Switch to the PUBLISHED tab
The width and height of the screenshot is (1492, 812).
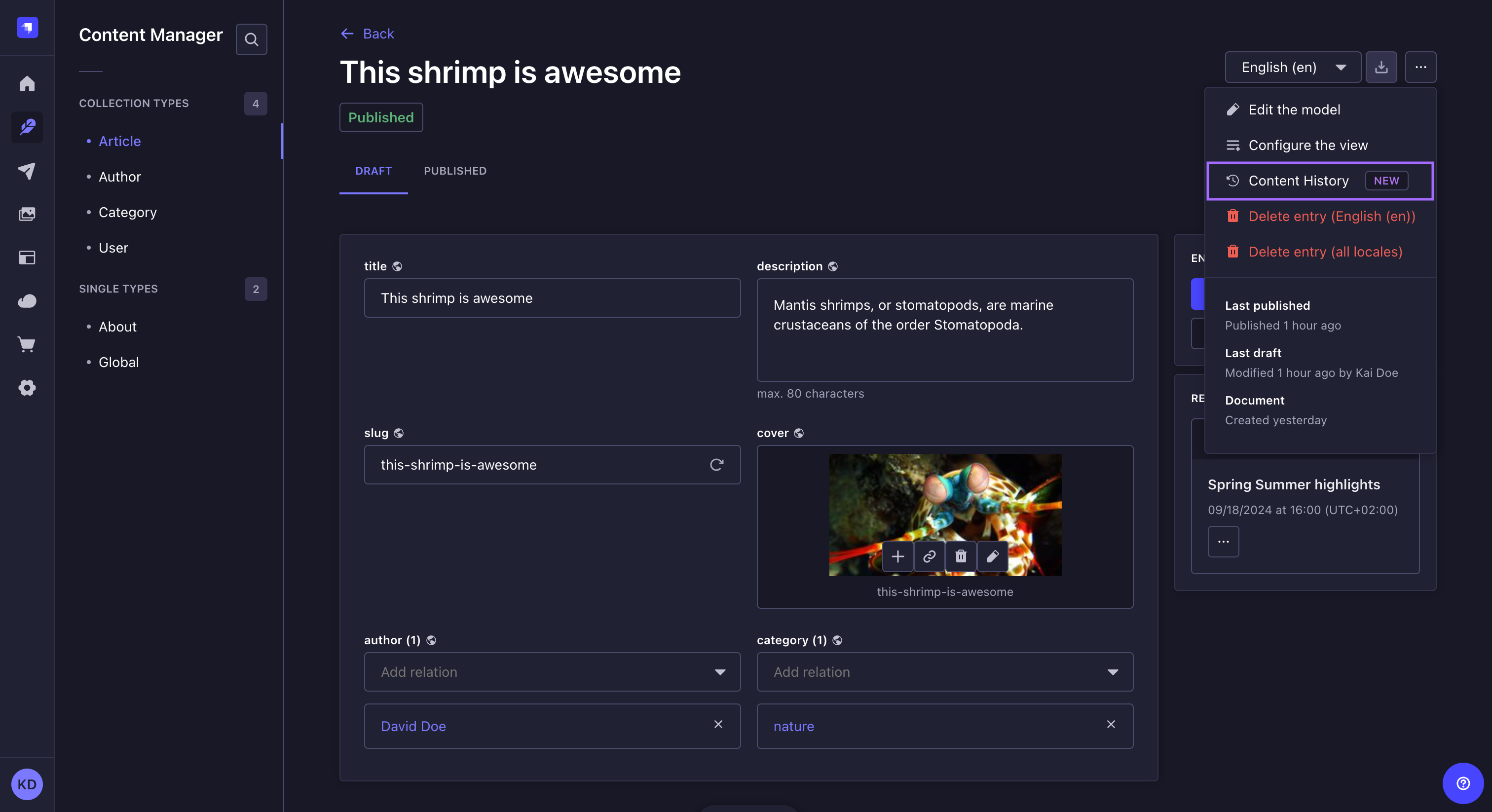click(455, 171)
